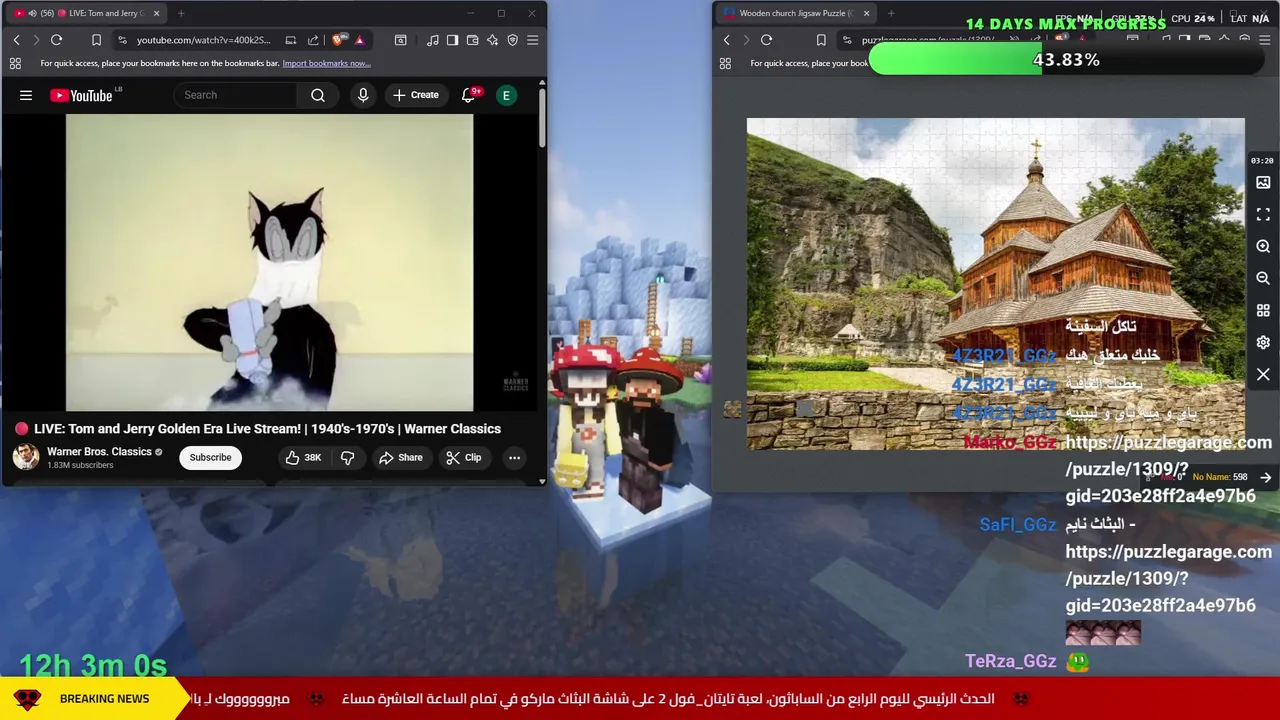Open the account avatar E menu

(506, 95)
